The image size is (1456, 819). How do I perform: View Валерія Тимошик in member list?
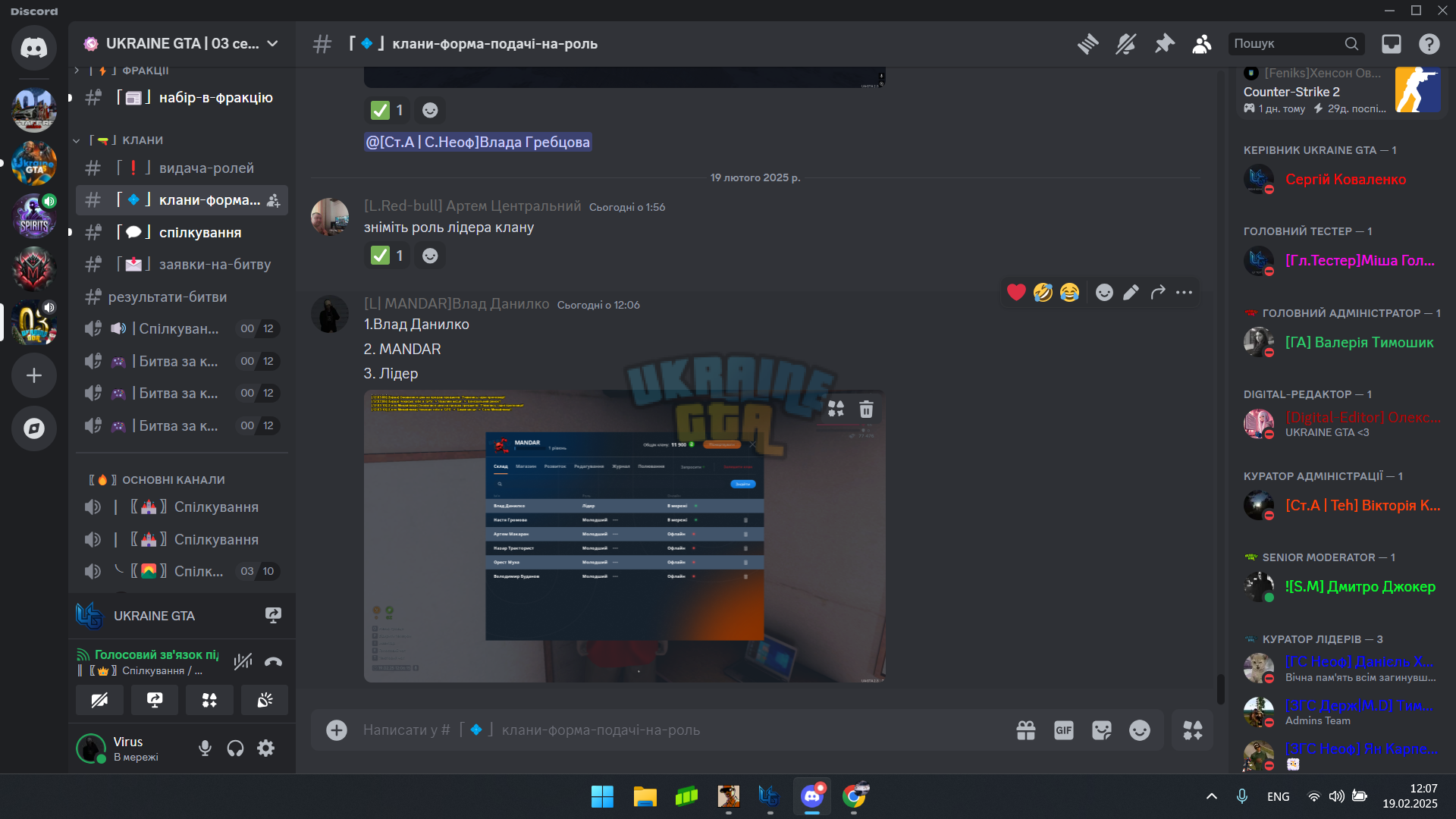(x=1342, y=343)
